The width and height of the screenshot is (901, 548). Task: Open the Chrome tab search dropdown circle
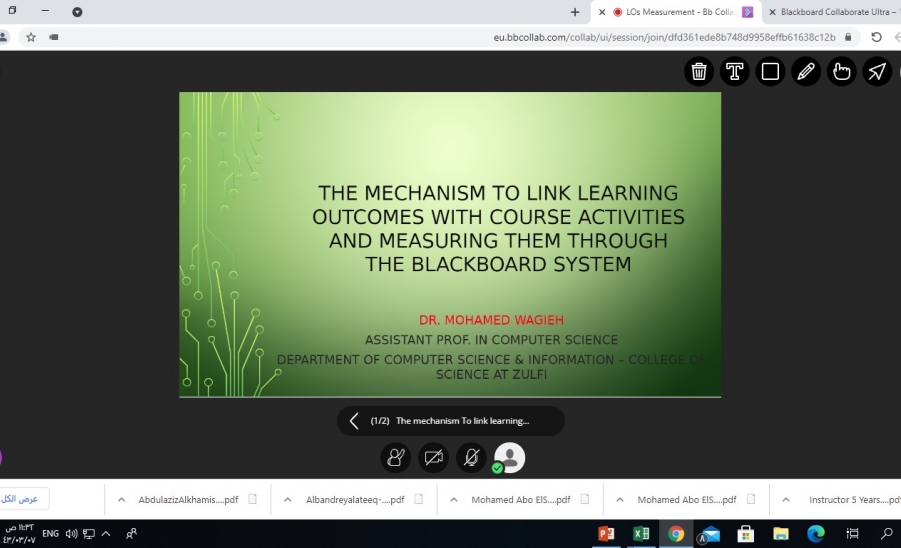click(x=77, y=12)
